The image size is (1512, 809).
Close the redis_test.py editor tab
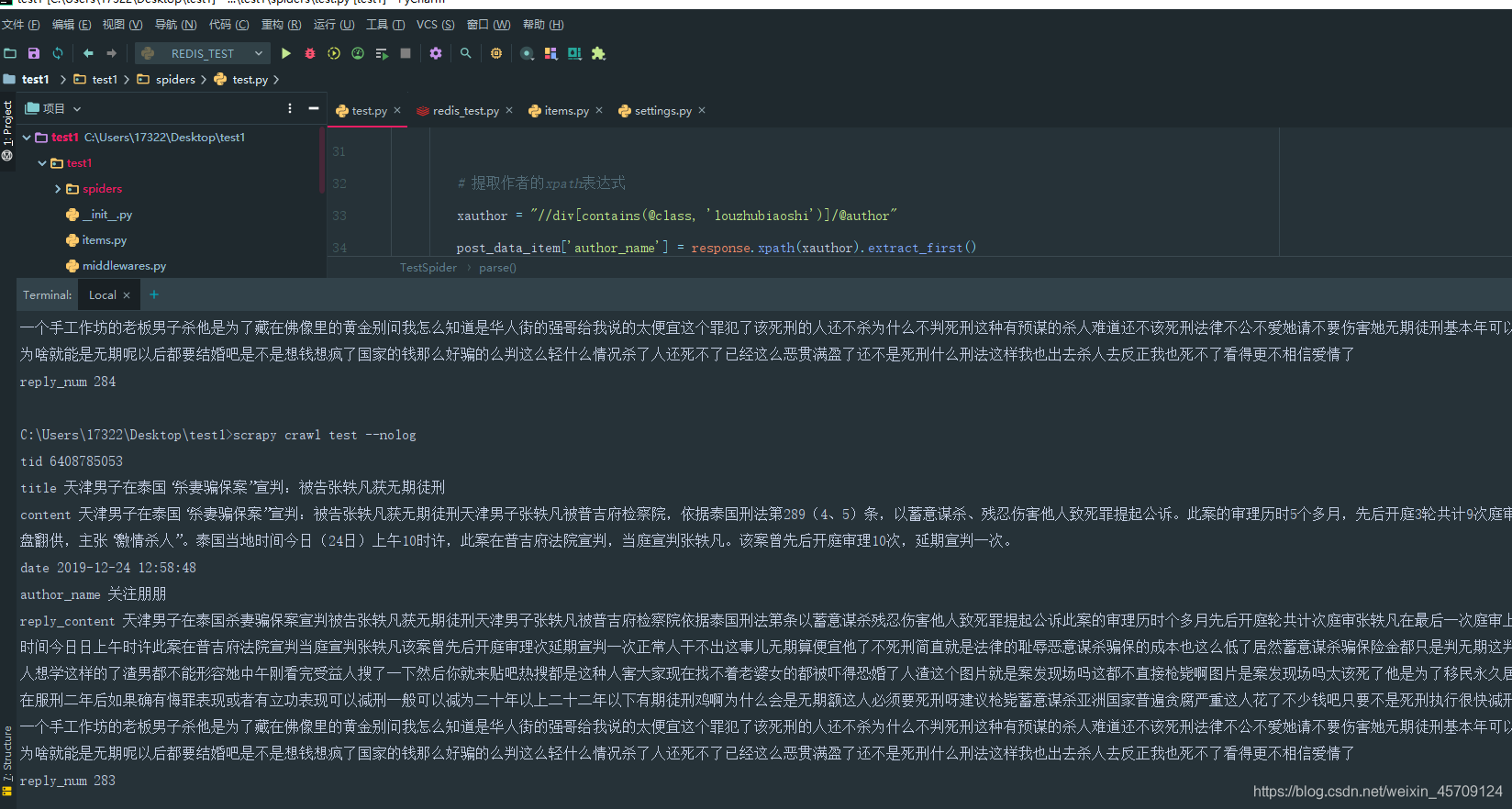(509, 110)
